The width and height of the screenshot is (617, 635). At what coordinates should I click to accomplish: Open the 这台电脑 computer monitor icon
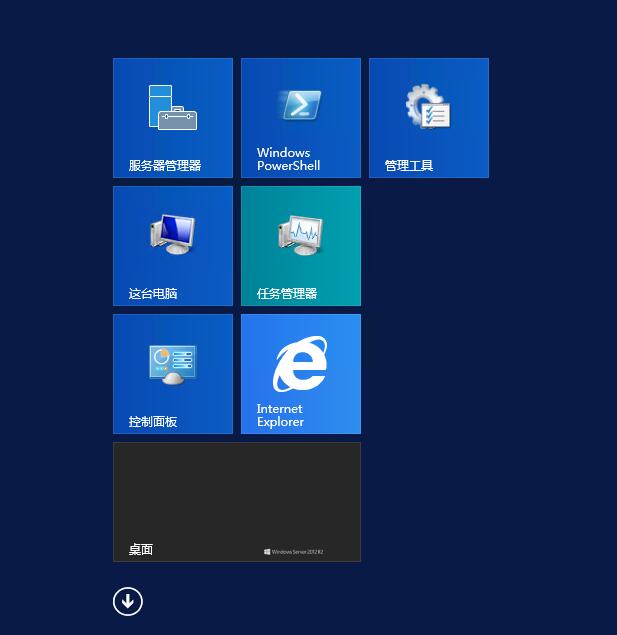coord(172,234)
